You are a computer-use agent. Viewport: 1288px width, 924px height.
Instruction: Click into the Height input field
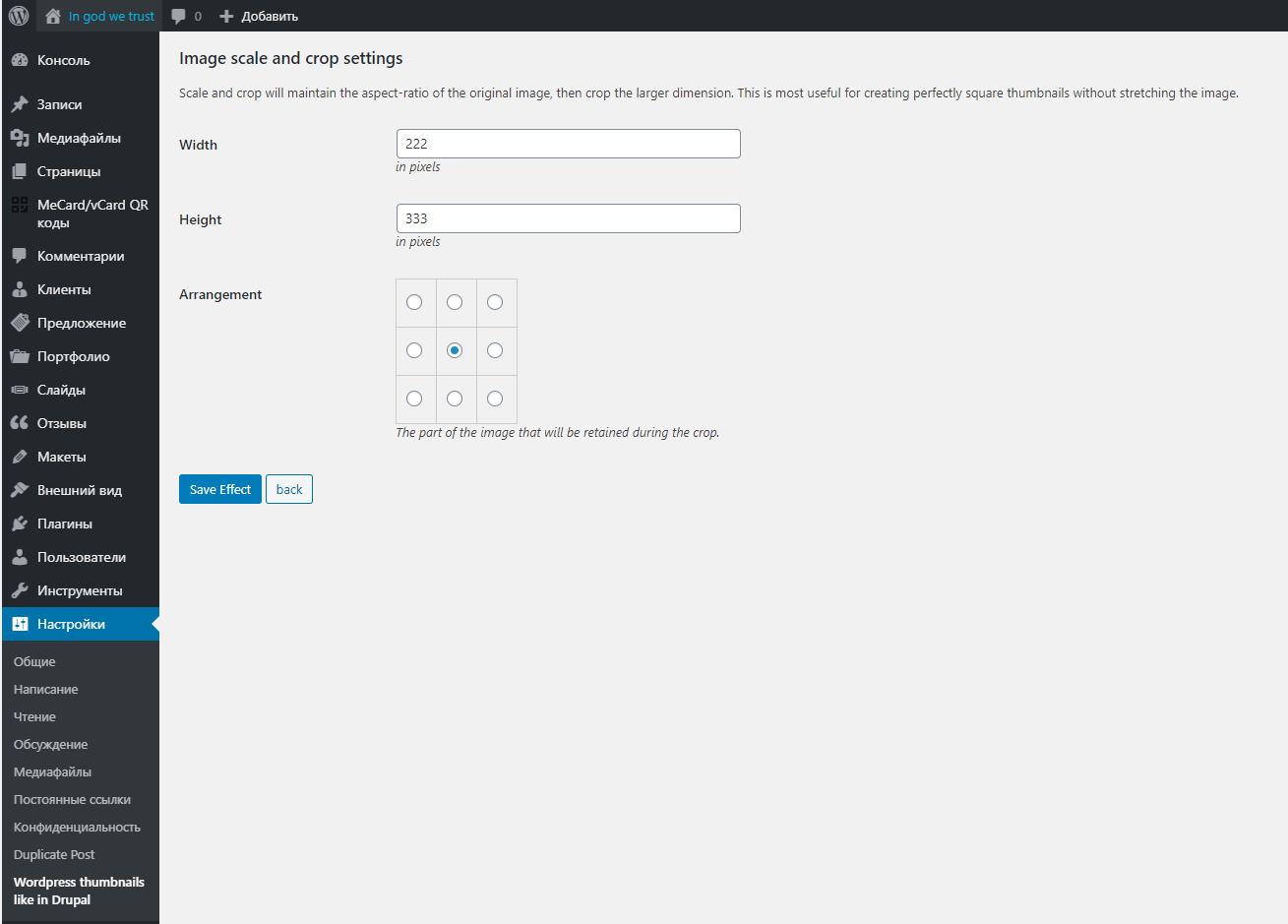[x=568, y=218]
